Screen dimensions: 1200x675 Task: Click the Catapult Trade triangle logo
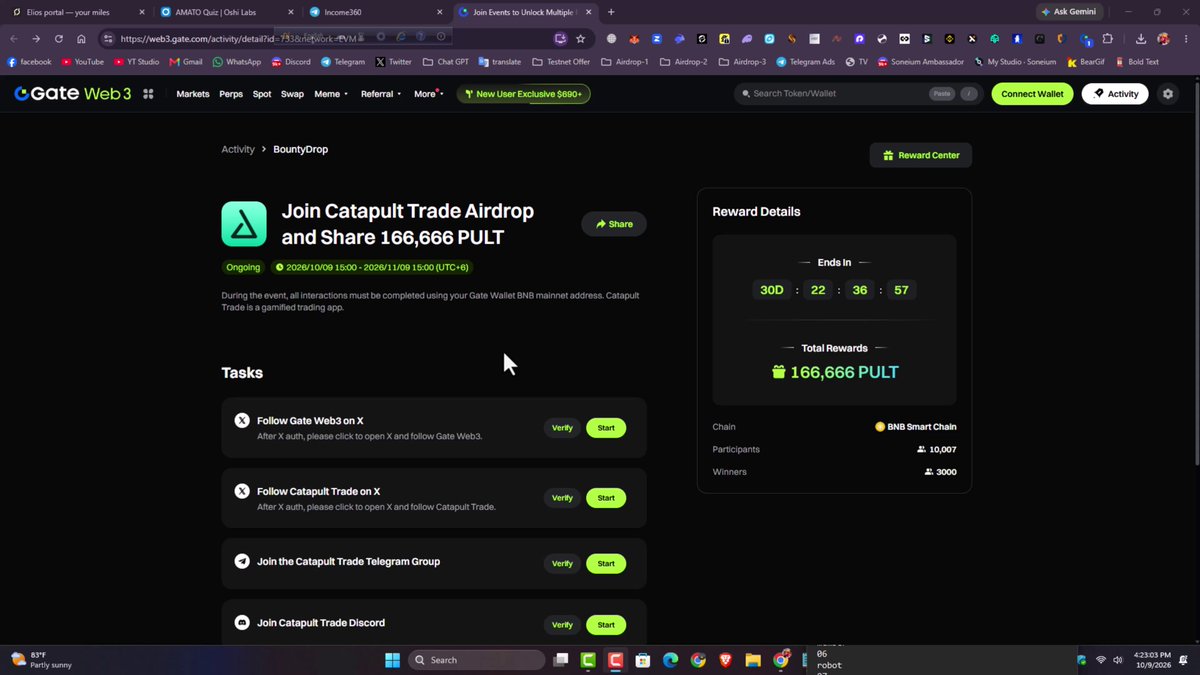tap(244, 224)
